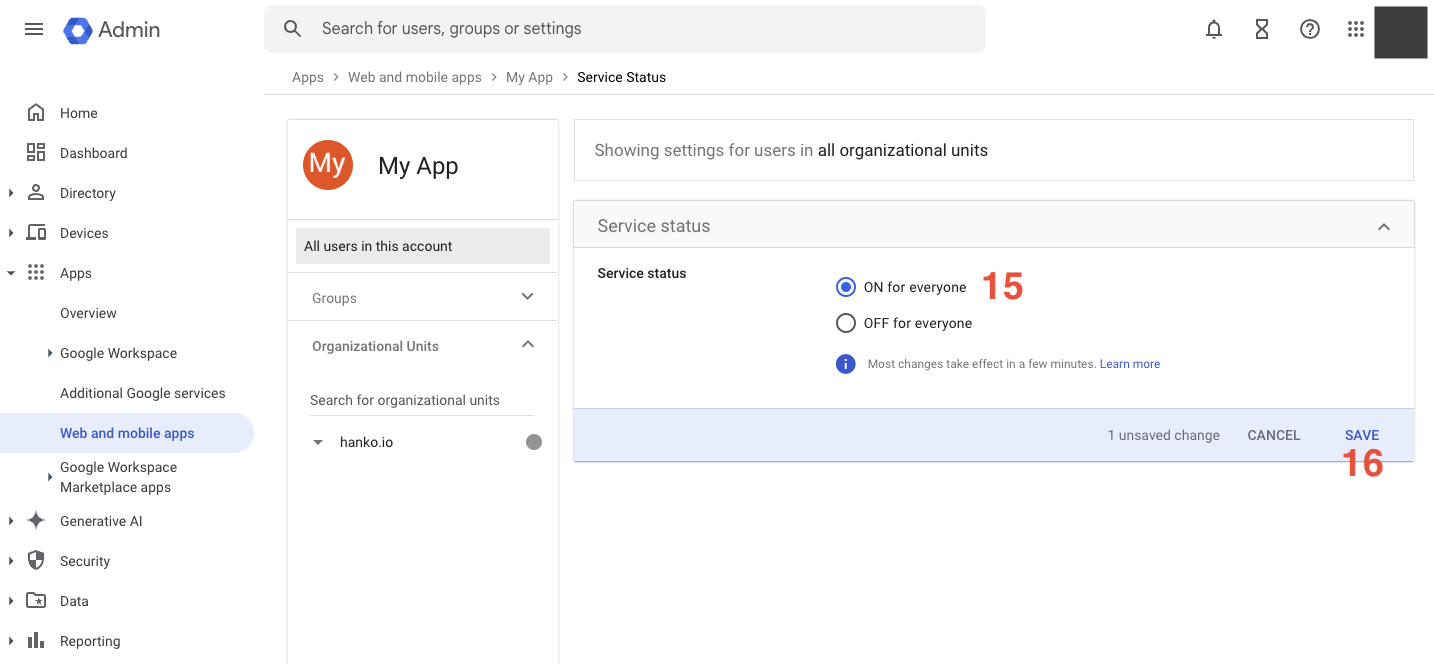
Task: Collapse the Service status panel
Action: point(1384,227)
